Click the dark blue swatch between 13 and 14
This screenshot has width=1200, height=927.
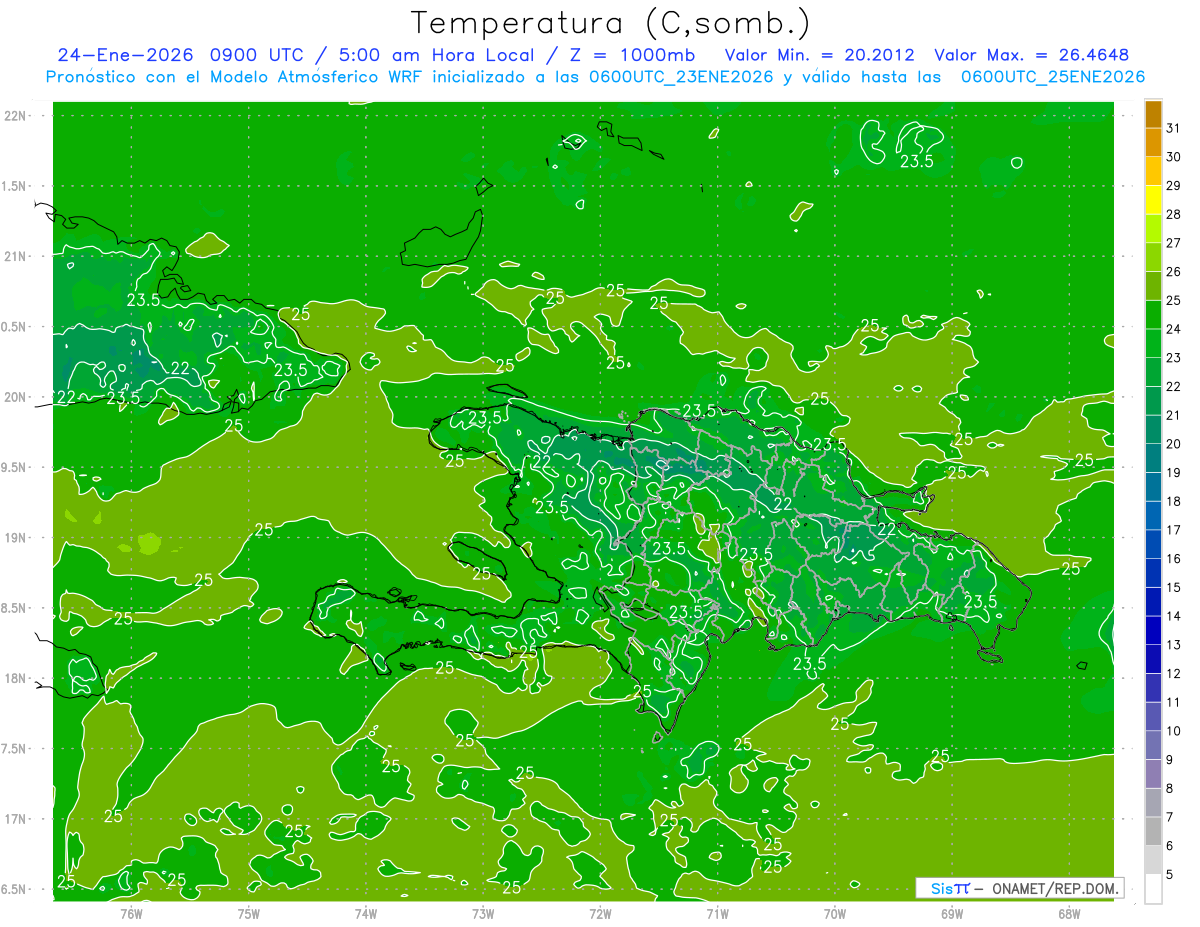pos(1153,631)
